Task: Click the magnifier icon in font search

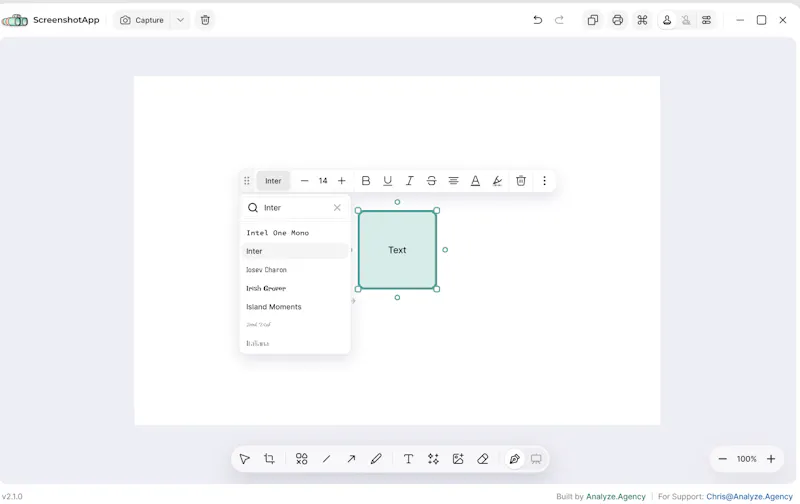Action: coord(253,208)
